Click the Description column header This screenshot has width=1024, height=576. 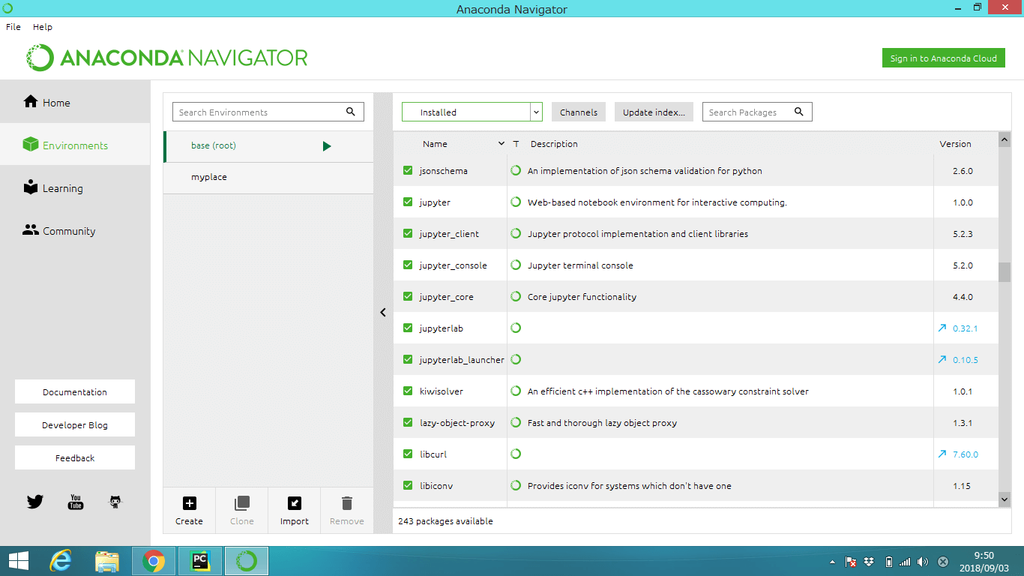(x=554, y=144)
